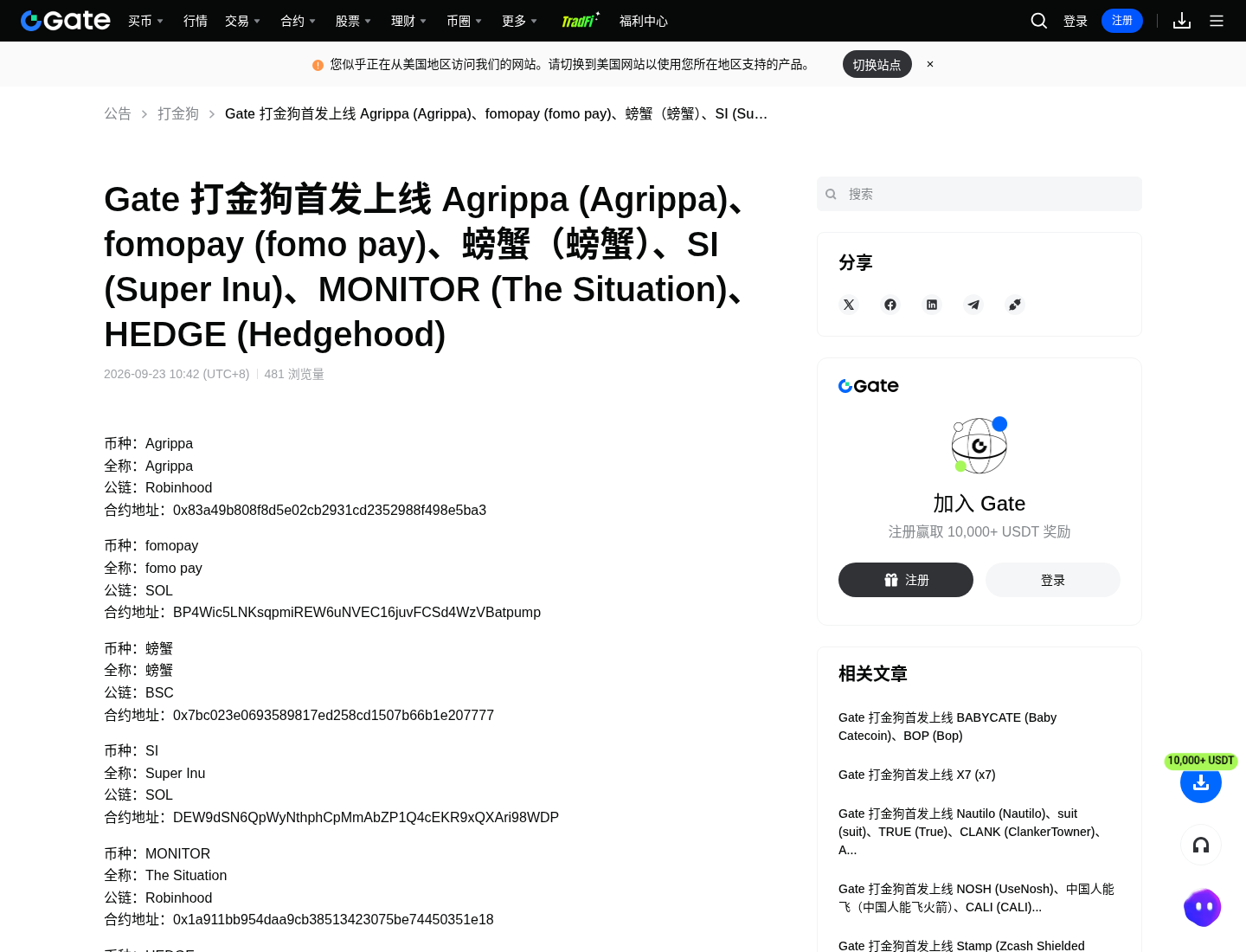Screen dimensions: 1246x952
Task: Open the TradFi menu item
Action: point(580,21)
